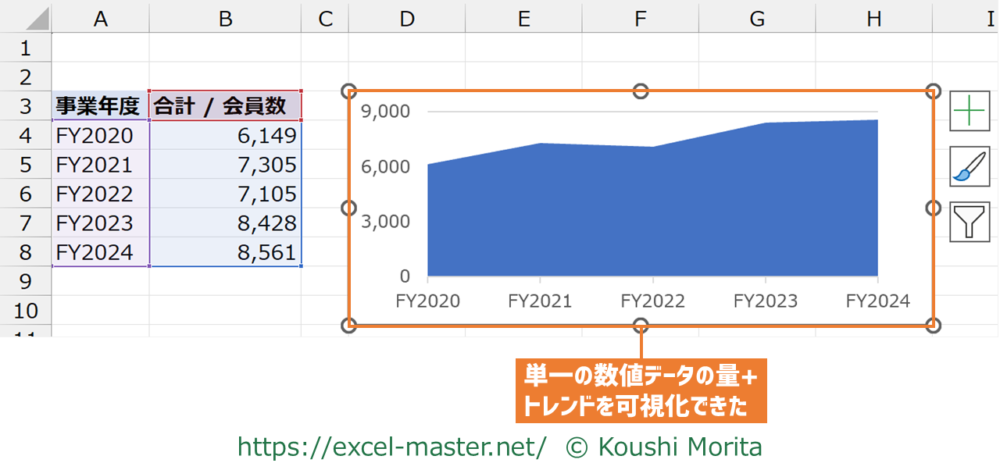Click the 合計 / 会員数 header cell

225,106
